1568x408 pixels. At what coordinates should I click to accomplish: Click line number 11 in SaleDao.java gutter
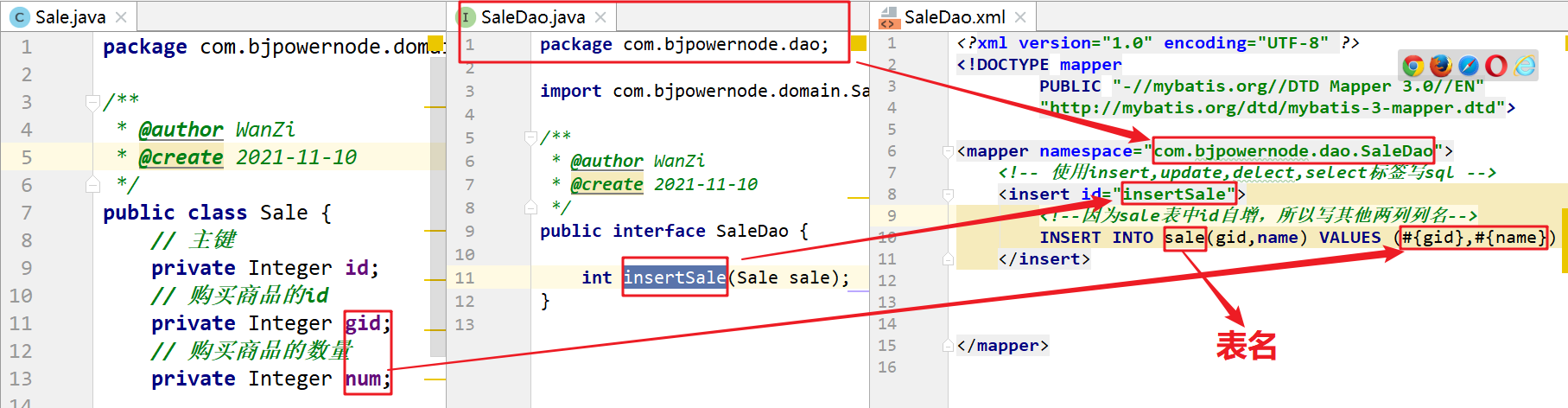pyautogui.click(x=465, y=277)
